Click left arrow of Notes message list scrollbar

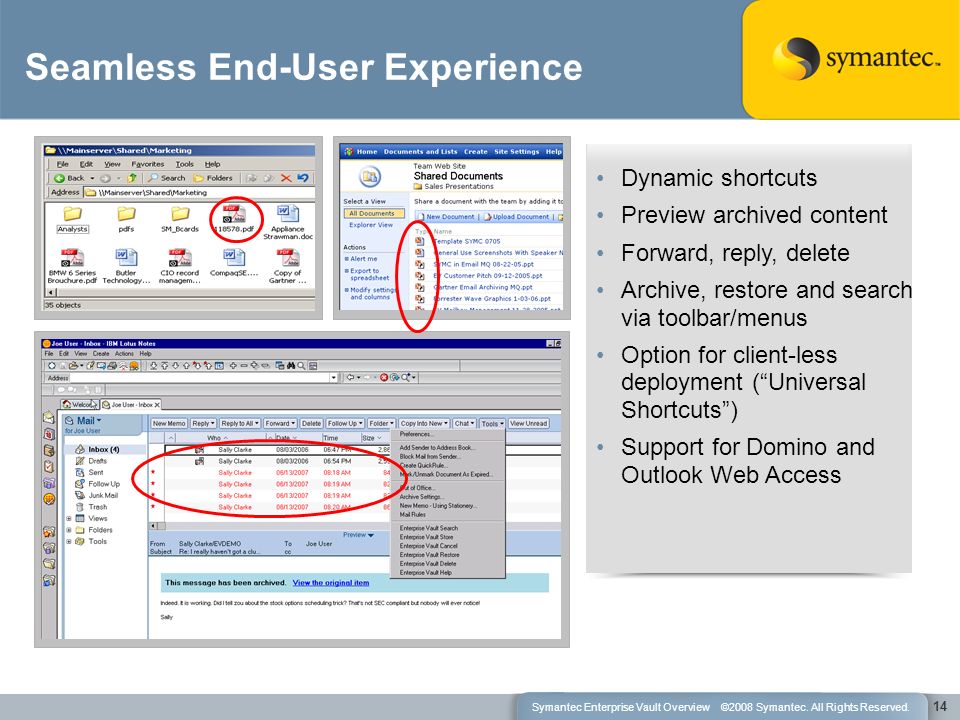[154, 526]
